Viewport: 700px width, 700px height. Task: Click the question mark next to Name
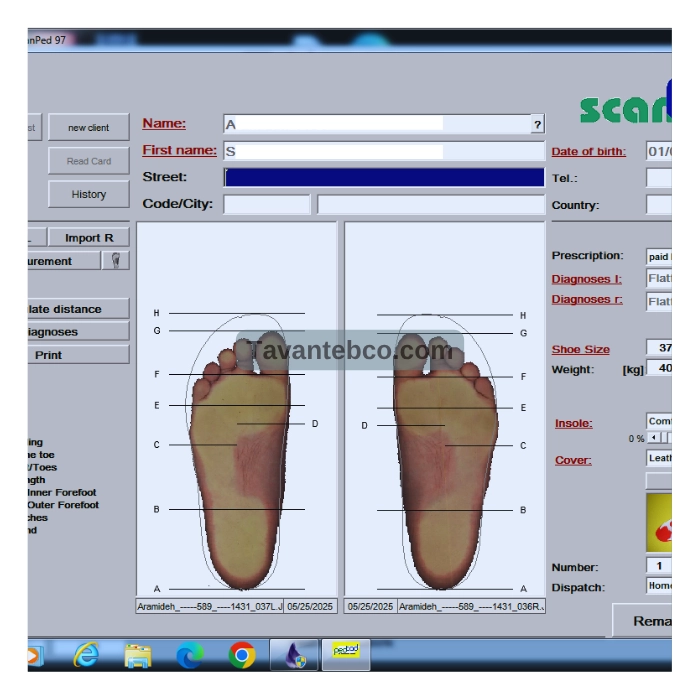537,125
